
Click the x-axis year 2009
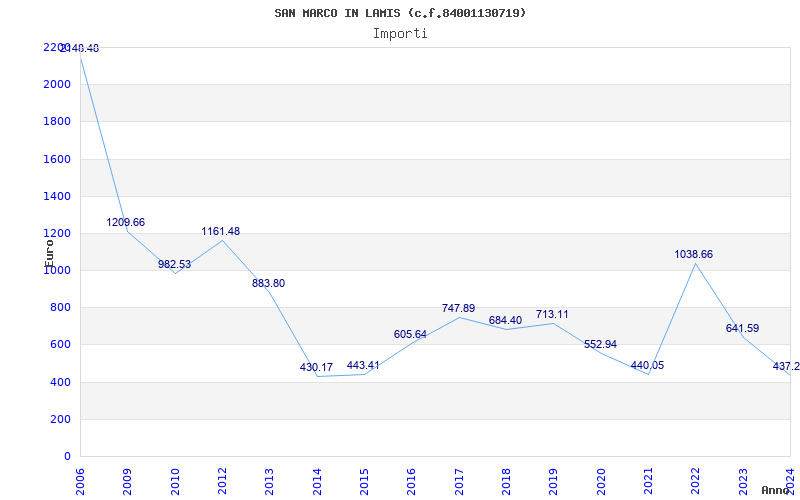[x=128, y=482]
